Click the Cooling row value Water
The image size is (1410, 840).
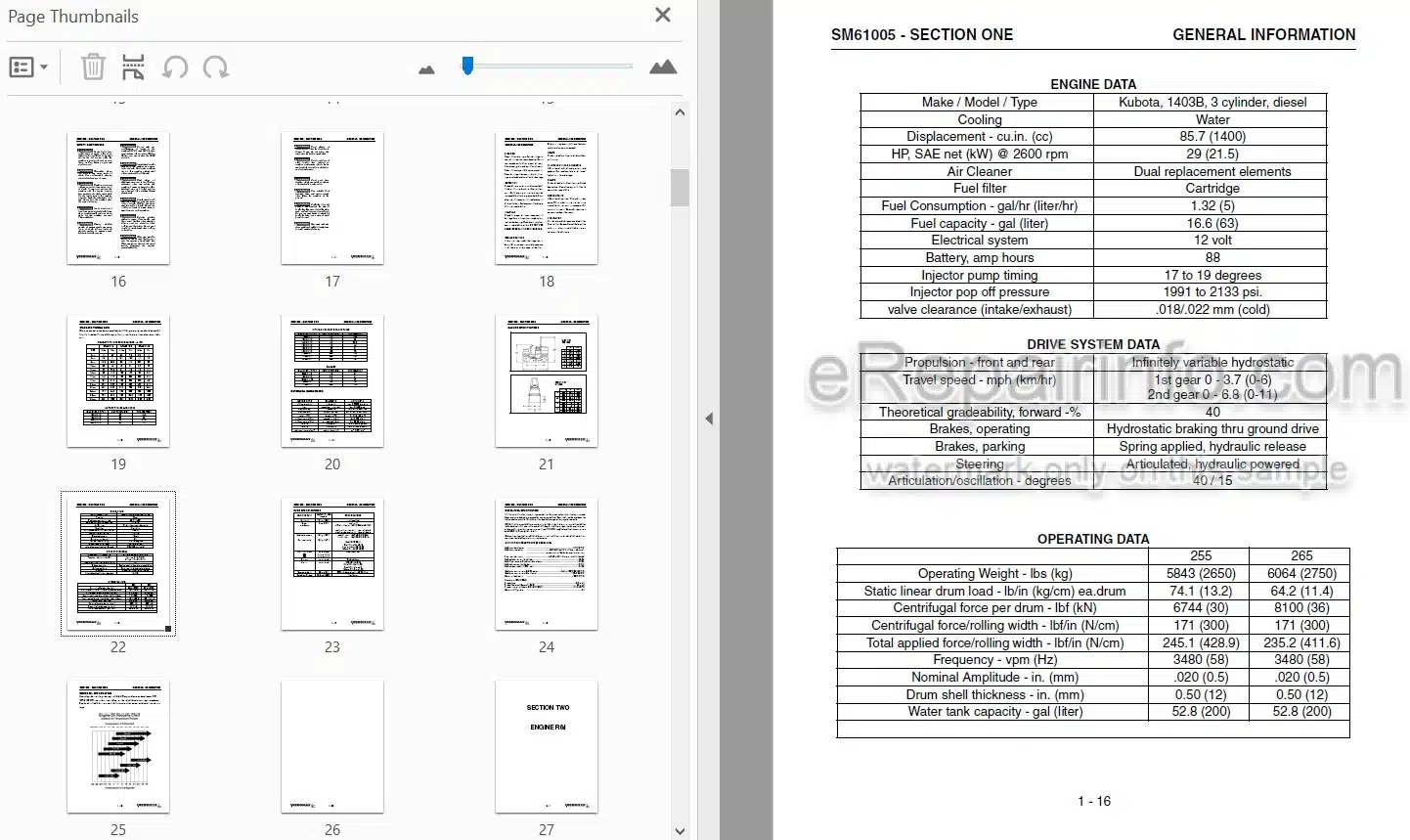(x=1212, y=119)
